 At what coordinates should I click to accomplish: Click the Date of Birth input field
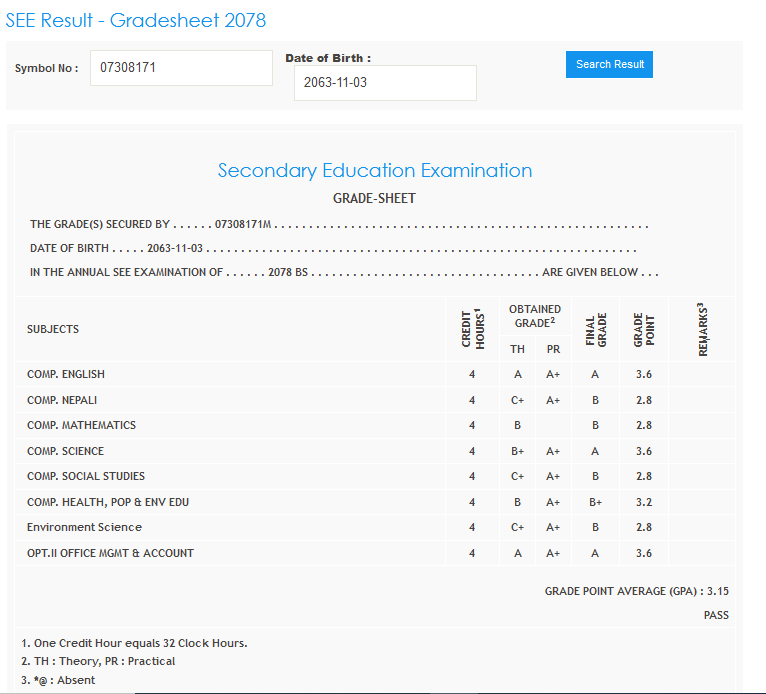(x=384, y=83)
